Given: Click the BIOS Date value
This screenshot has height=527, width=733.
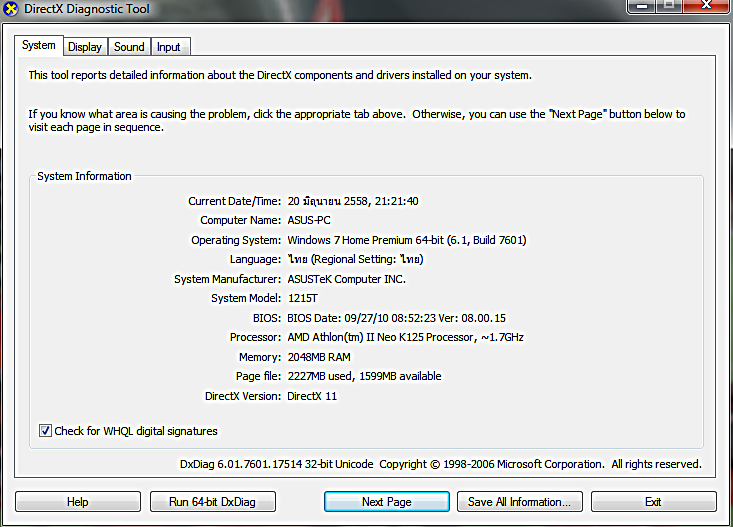Looking at the screenshot, I should point(396,318).
